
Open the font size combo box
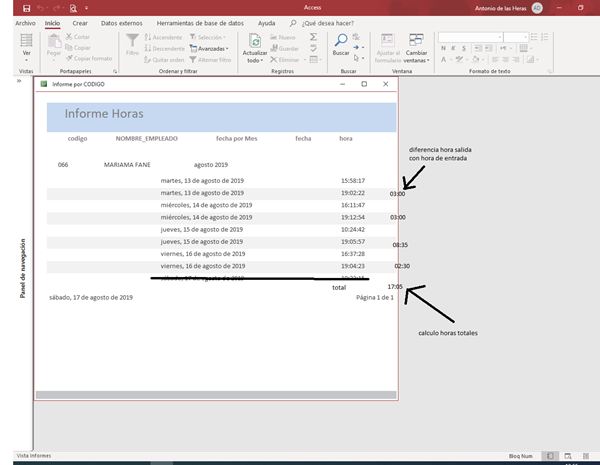[516, 37]
